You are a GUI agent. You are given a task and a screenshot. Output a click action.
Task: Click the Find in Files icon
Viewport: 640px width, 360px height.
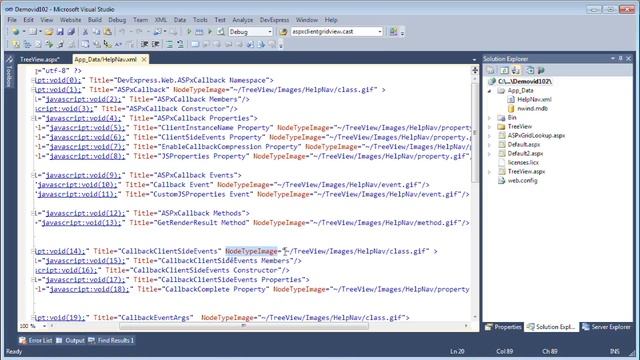(283, 31)
